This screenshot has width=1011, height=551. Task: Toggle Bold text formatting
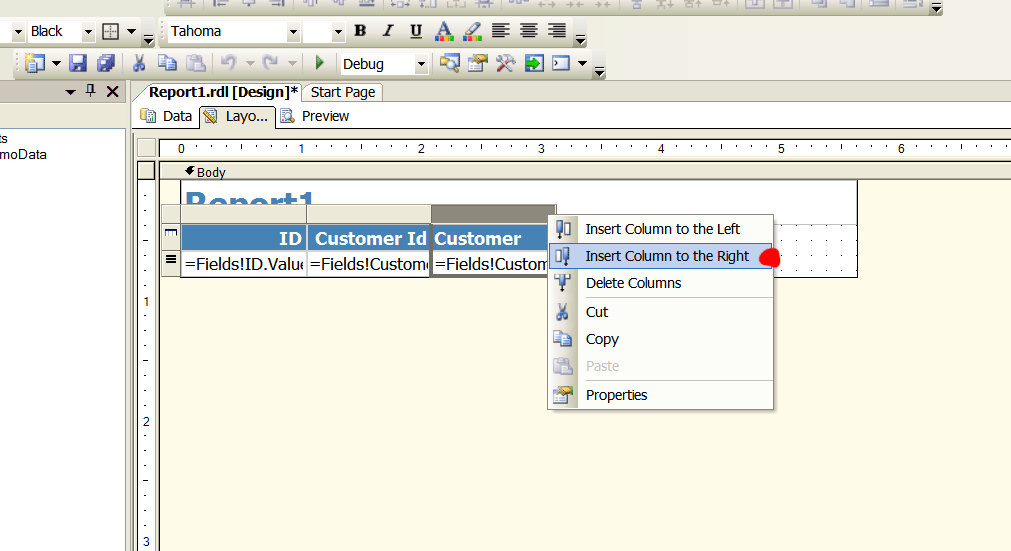coord(360,31)
